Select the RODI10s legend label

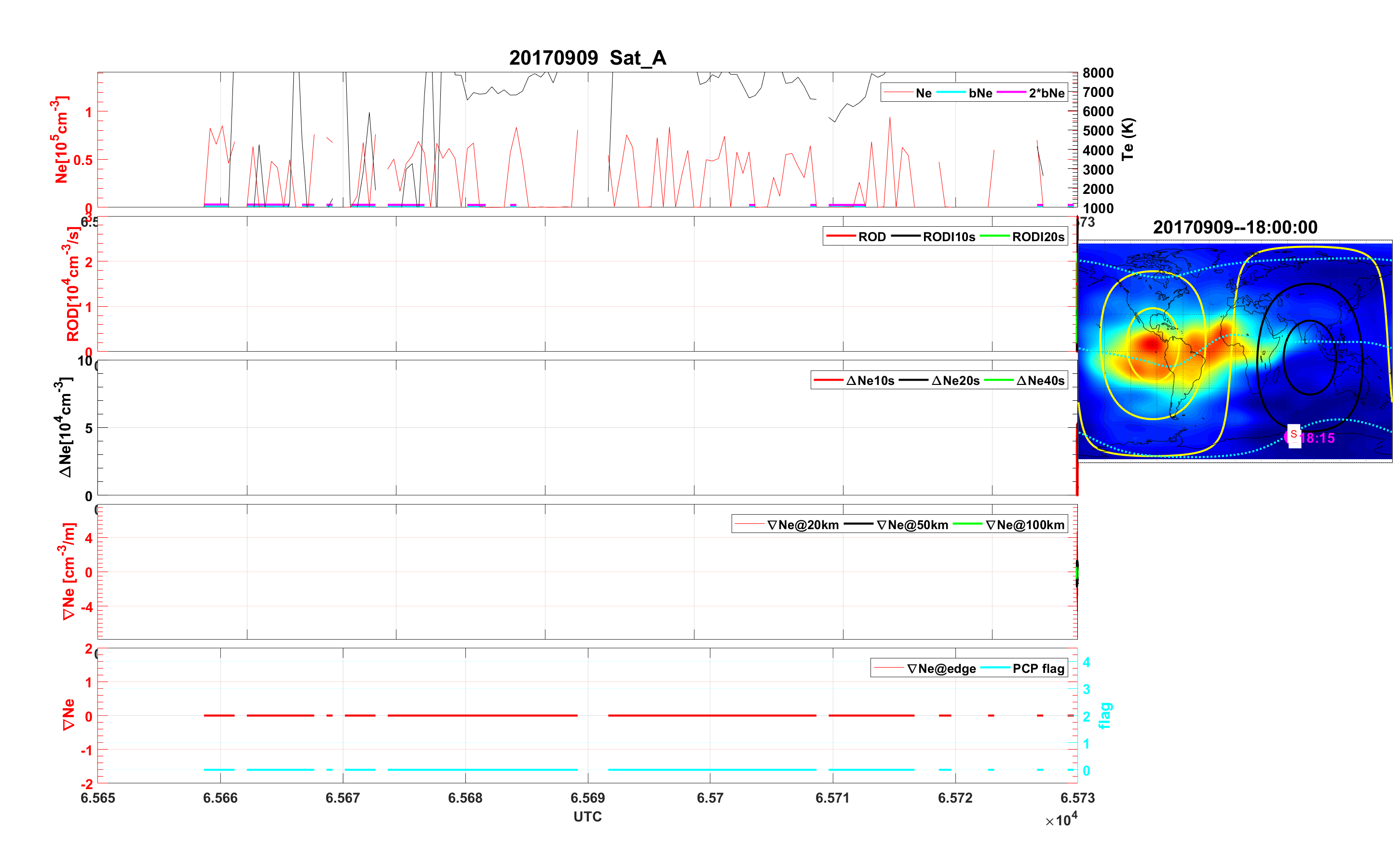[x=948, y=236]
